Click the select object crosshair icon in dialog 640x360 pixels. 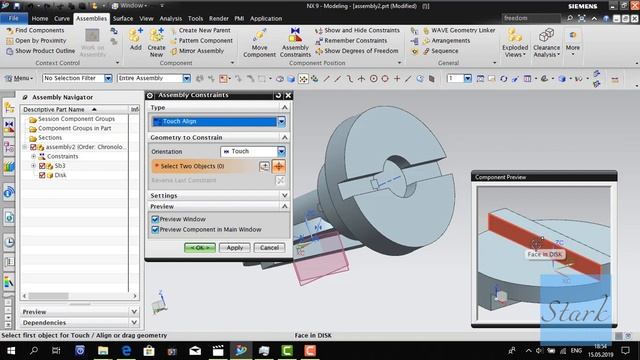pyautogui.click(x=279, y=166)
